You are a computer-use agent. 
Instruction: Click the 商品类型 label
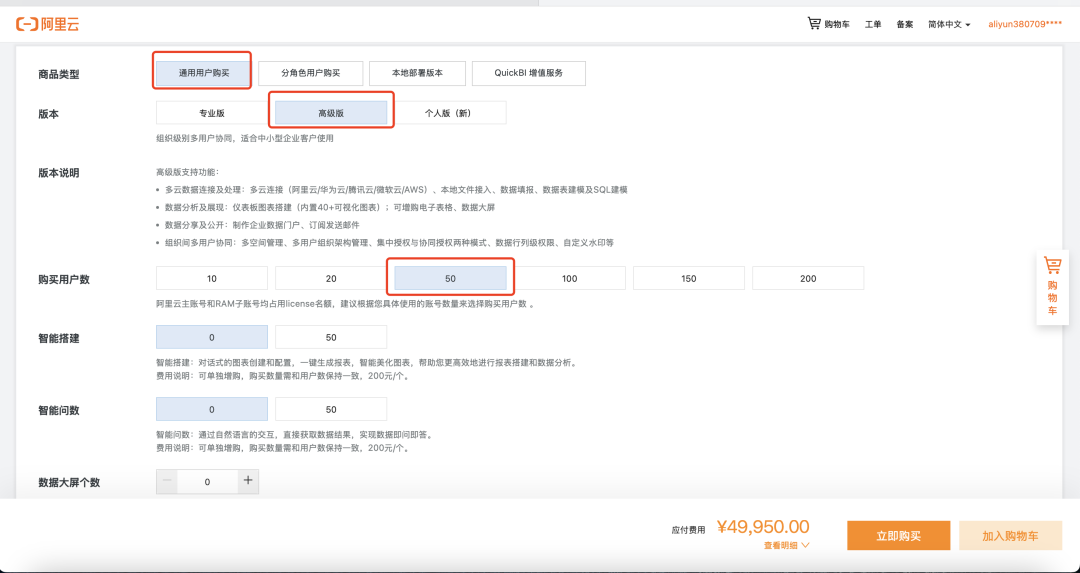tap(59, 74)
